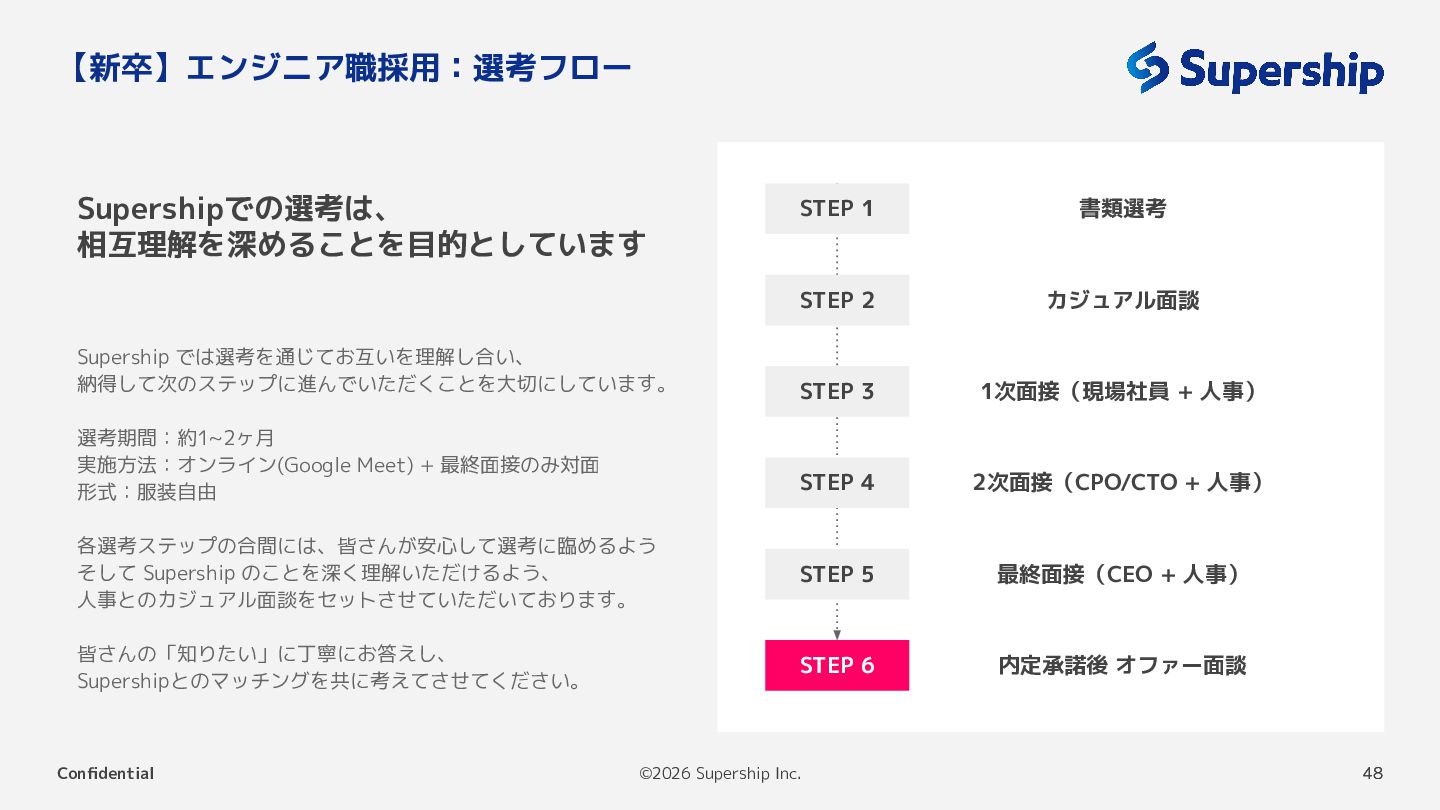Select the STEP 3 box
The height and width of the screenshot is (810, 1440).
(x=837, y=391)
